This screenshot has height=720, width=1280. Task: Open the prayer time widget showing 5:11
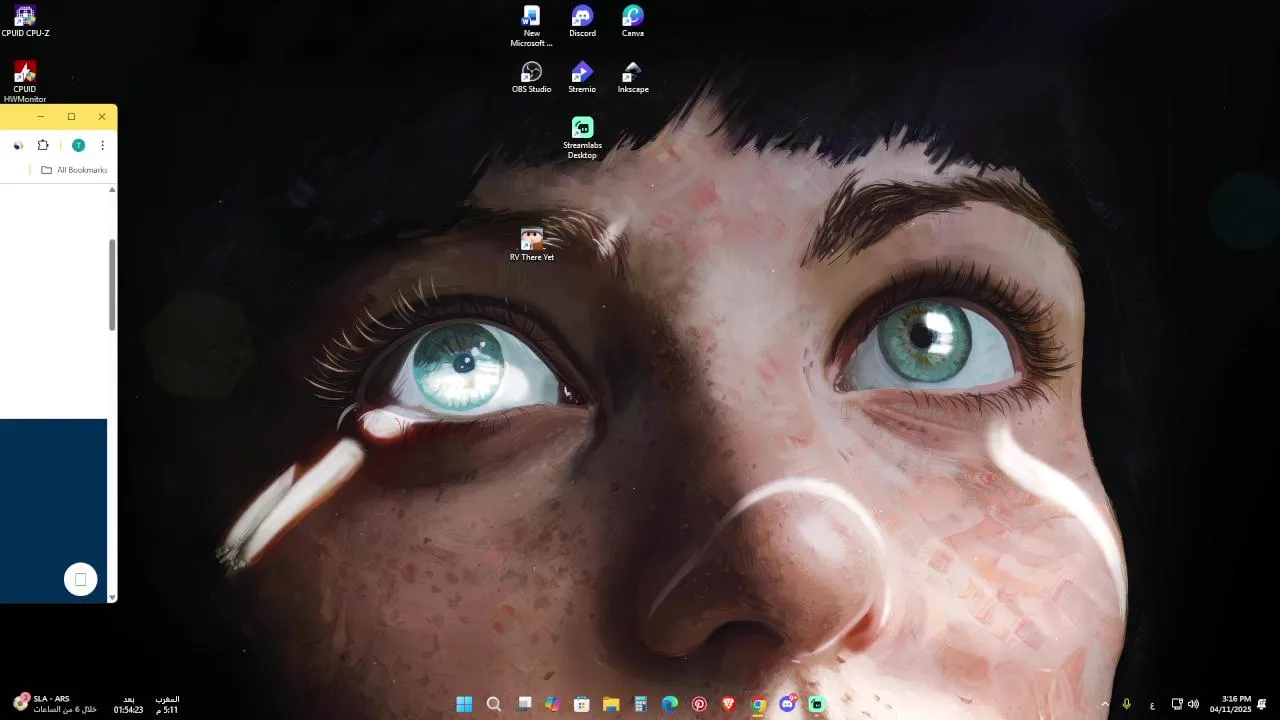coord(166,704)
